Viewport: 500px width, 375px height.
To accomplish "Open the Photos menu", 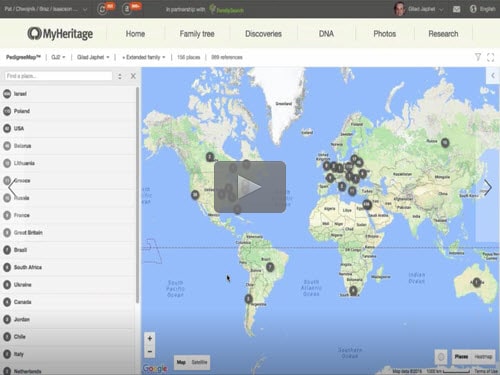I will point(385,34).
